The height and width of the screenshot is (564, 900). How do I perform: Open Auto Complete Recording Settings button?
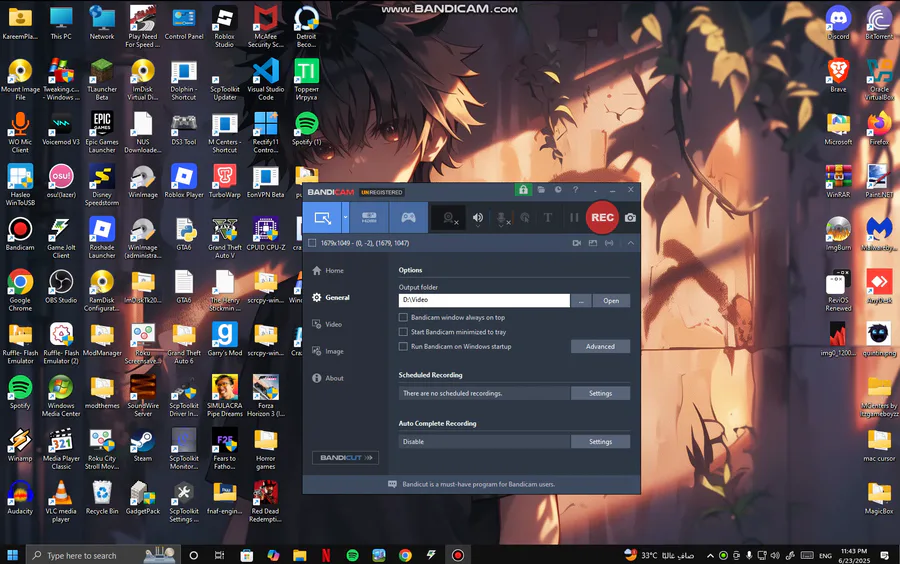[x=600, y=442]
